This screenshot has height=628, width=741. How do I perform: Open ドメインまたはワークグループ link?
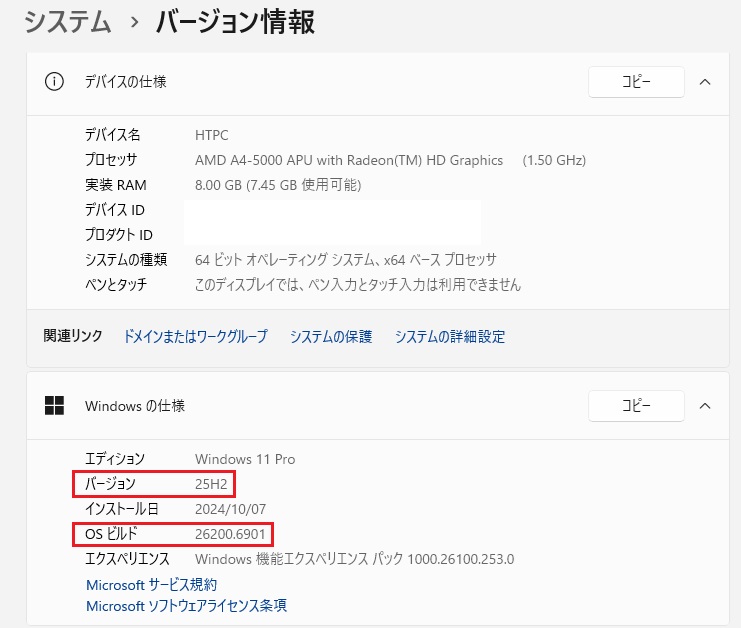[x=195, y=336]
